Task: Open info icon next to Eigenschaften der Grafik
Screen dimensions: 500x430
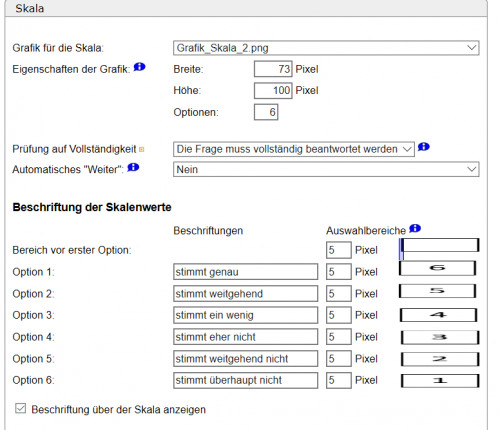Action: [x=139, y=67]
